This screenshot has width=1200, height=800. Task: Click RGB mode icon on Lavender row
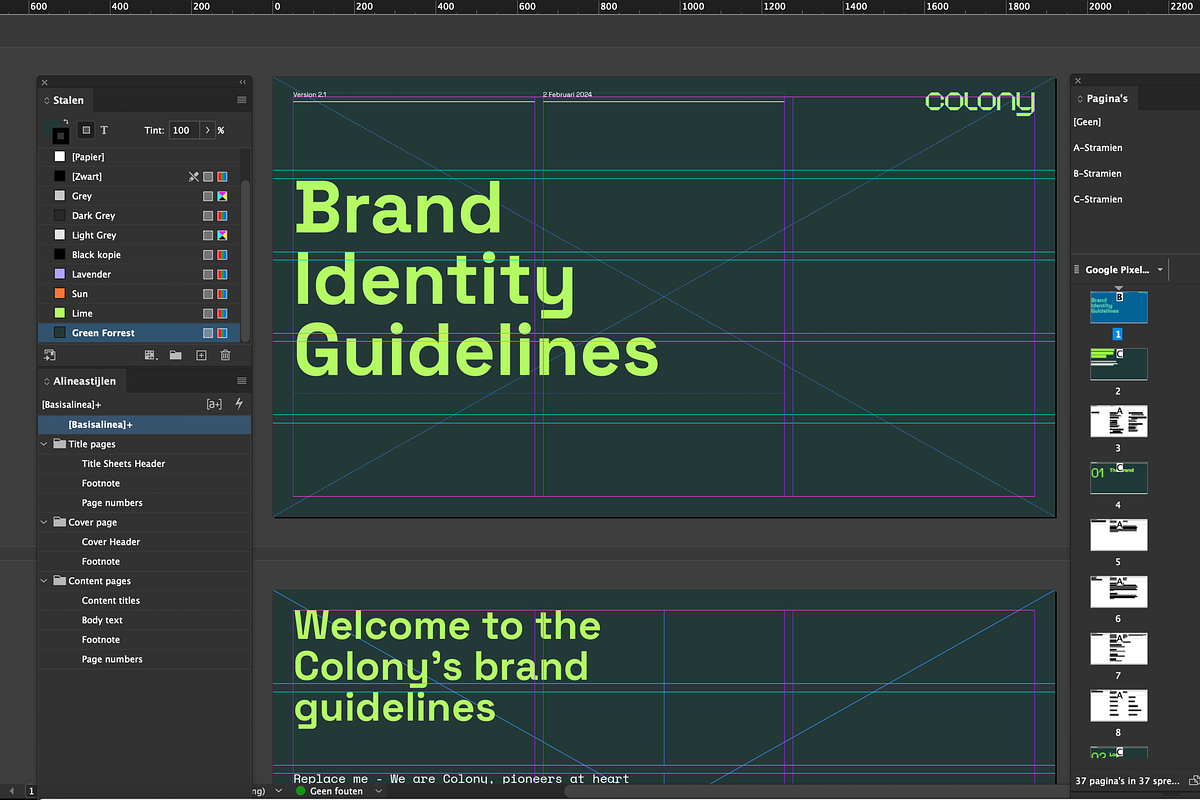tap(222, 274)
